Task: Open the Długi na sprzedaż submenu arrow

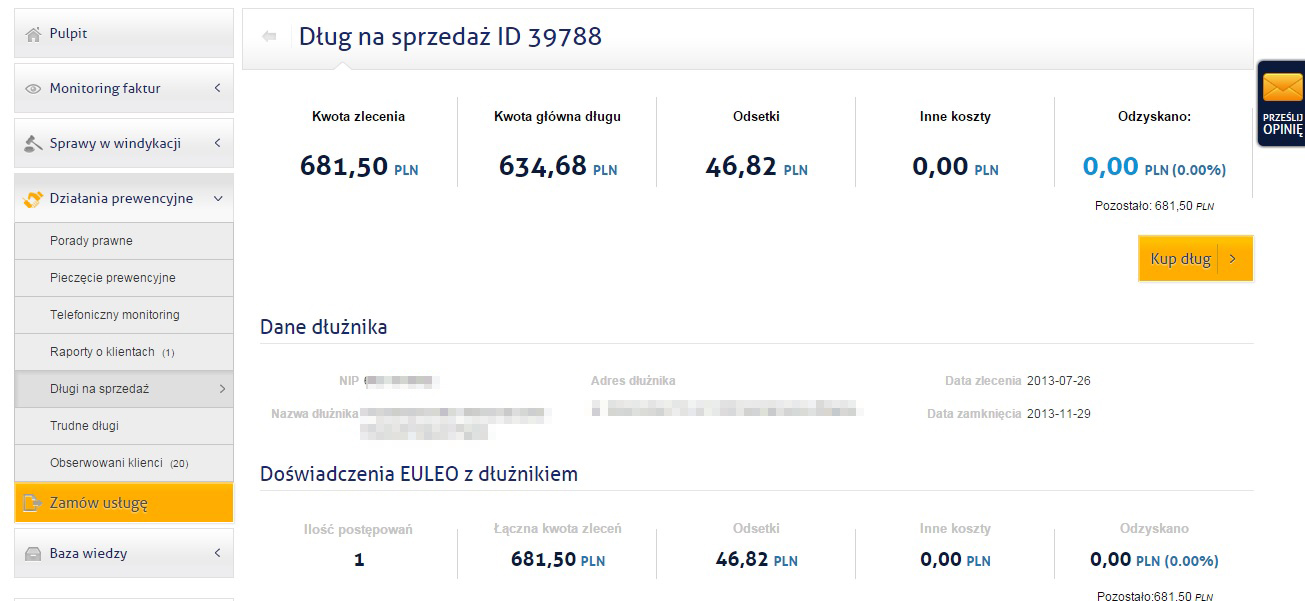Action: point(222,389)
